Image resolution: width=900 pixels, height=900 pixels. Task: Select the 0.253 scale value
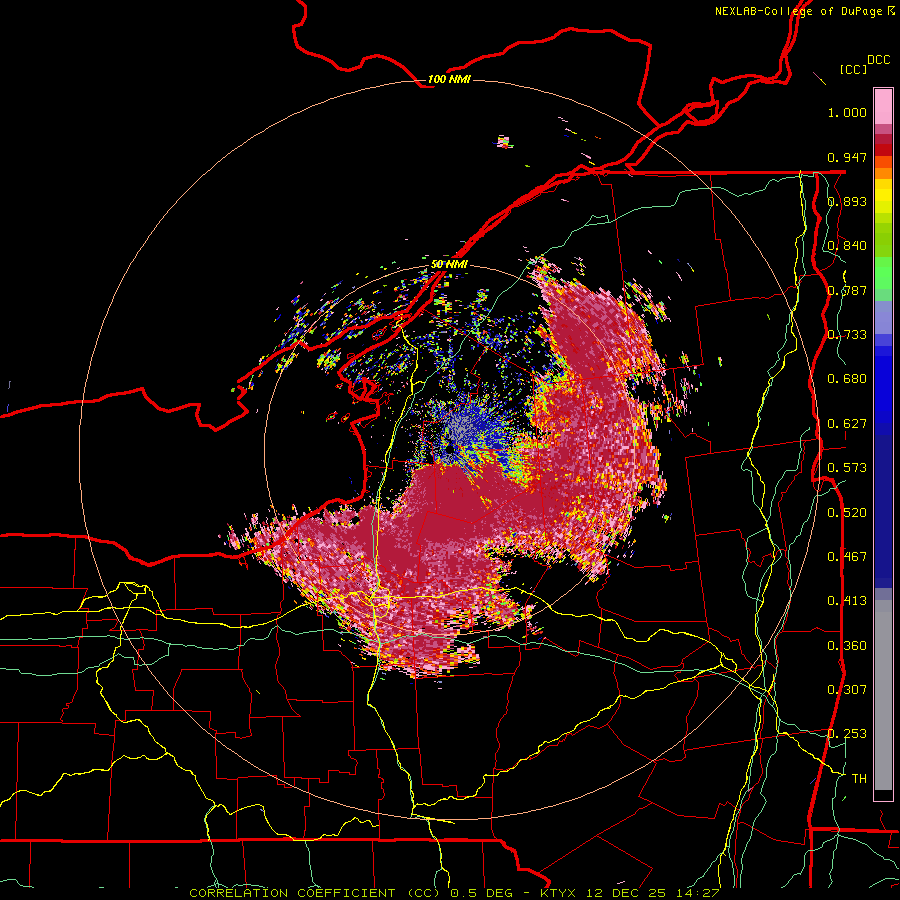click(847, 734)
